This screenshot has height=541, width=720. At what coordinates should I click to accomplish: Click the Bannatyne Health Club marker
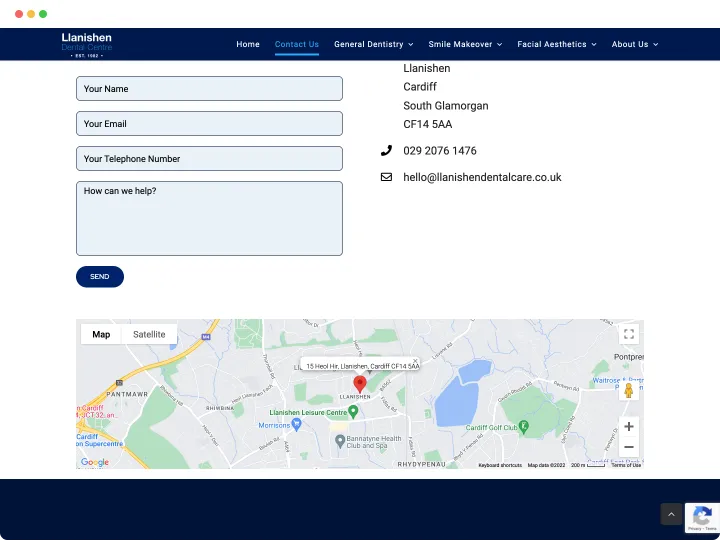click(x=340, y=442)
